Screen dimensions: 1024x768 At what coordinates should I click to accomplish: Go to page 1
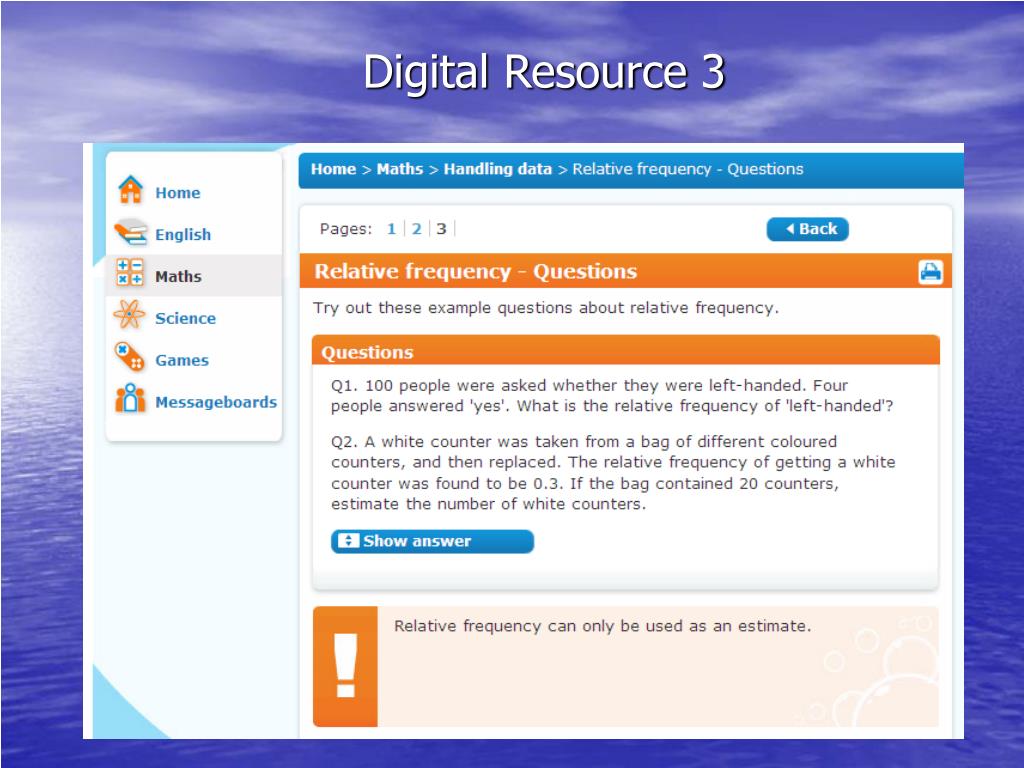click(x=391, y=229)
